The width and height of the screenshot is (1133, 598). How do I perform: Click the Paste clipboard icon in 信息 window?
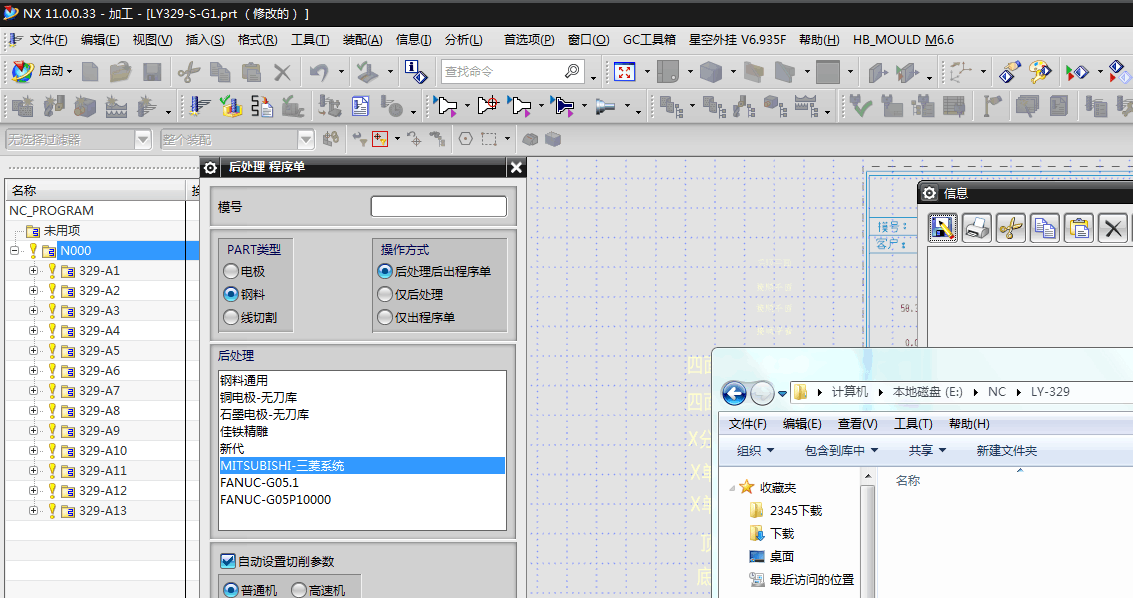1079,228
